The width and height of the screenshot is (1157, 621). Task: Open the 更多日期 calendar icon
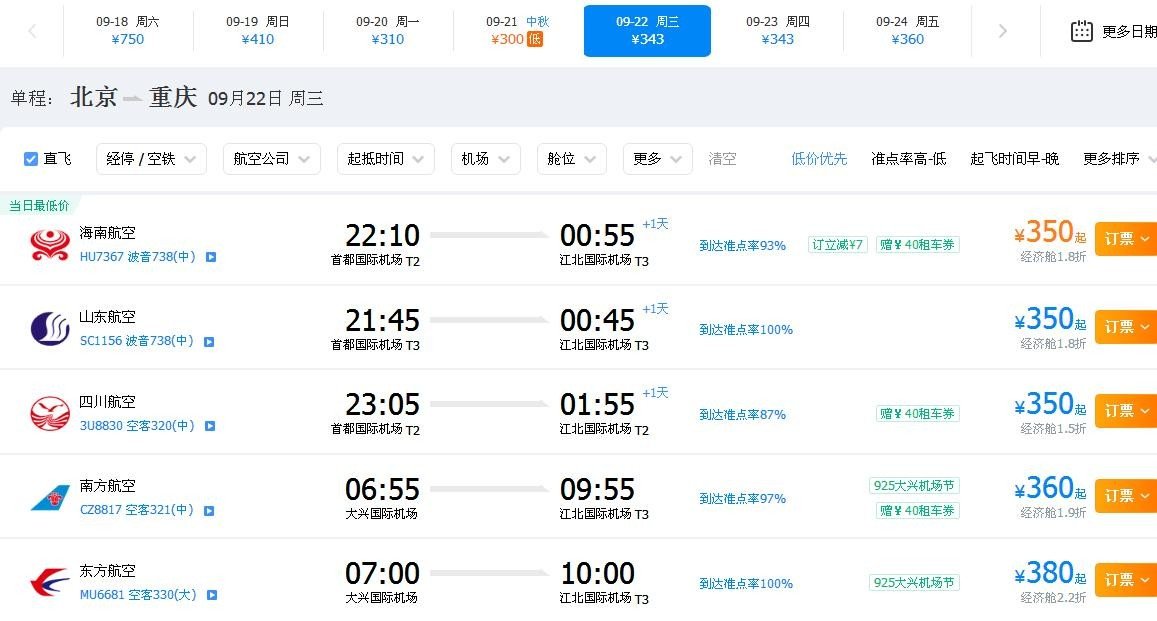coord(1081,31)
